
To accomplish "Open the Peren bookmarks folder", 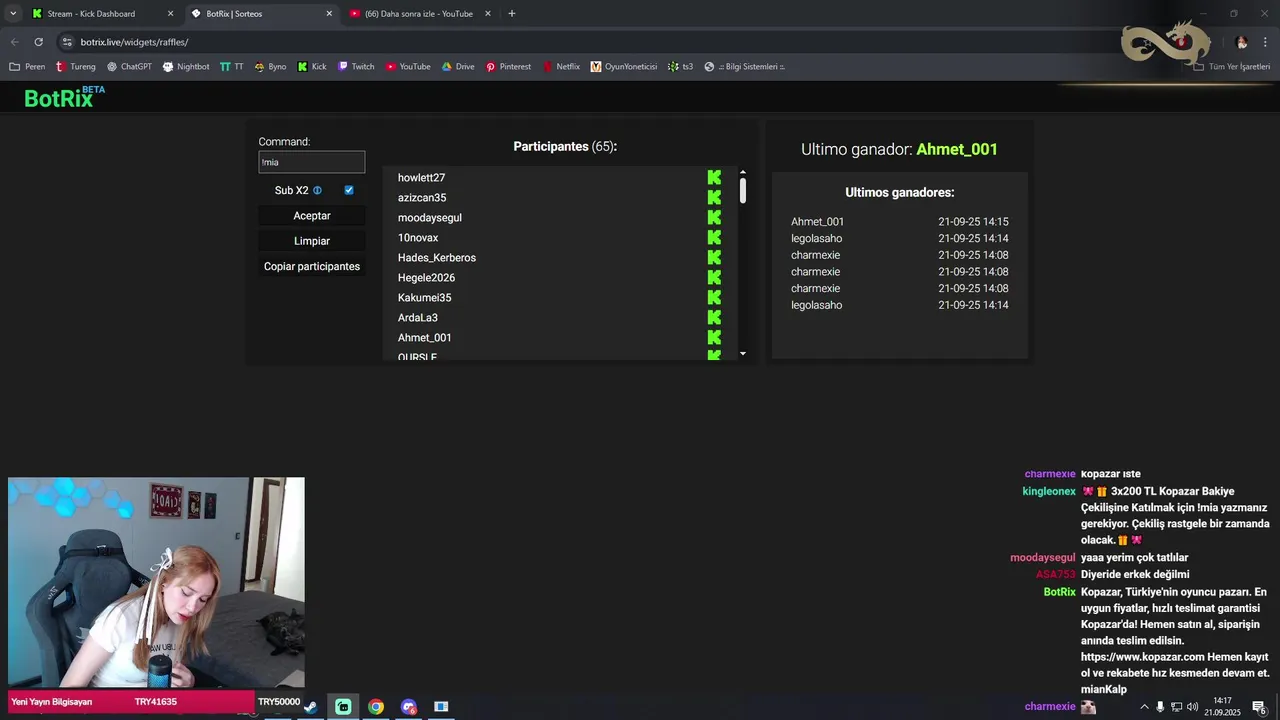I will [27, 67].
